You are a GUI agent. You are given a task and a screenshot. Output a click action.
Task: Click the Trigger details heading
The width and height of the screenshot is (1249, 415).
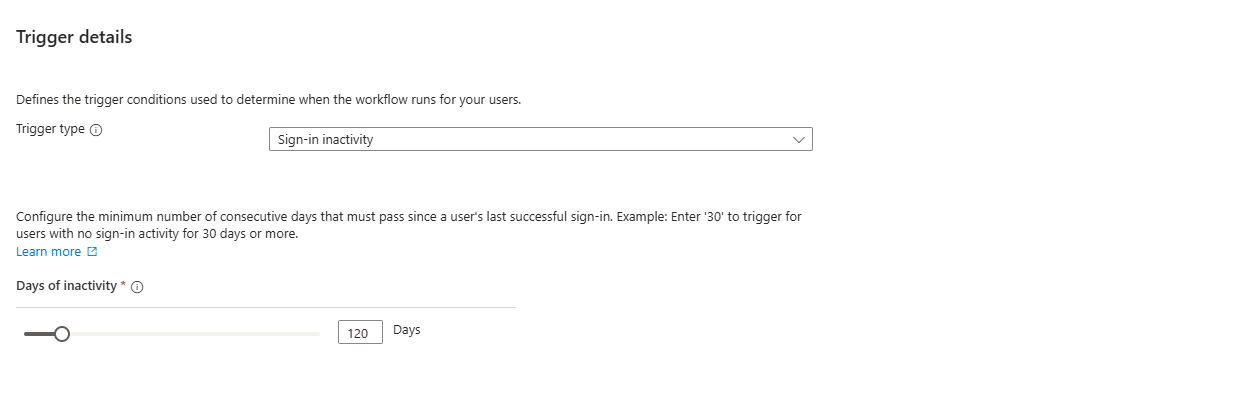74,37
